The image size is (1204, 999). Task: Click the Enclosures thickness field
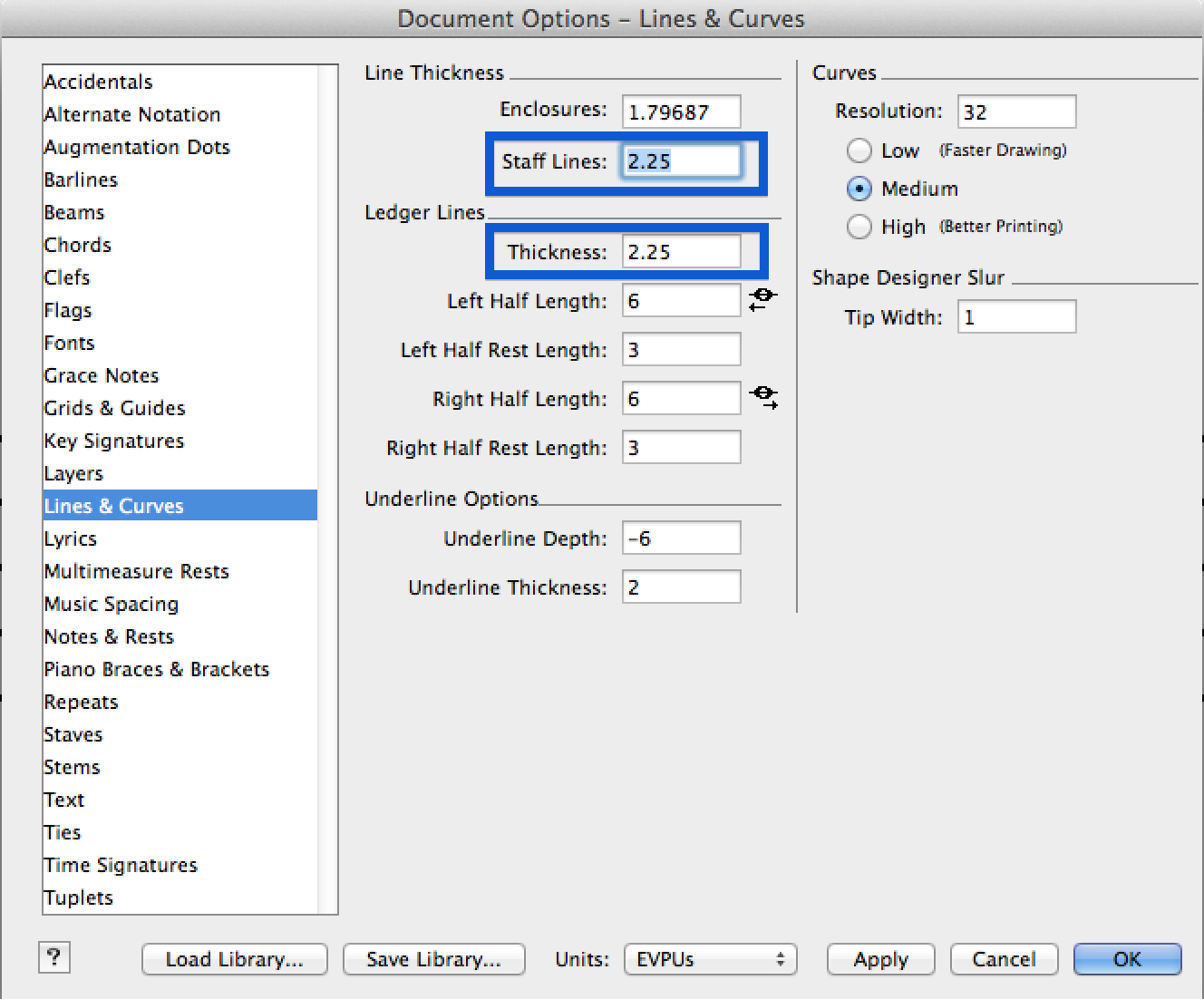[x=681, y=111]
